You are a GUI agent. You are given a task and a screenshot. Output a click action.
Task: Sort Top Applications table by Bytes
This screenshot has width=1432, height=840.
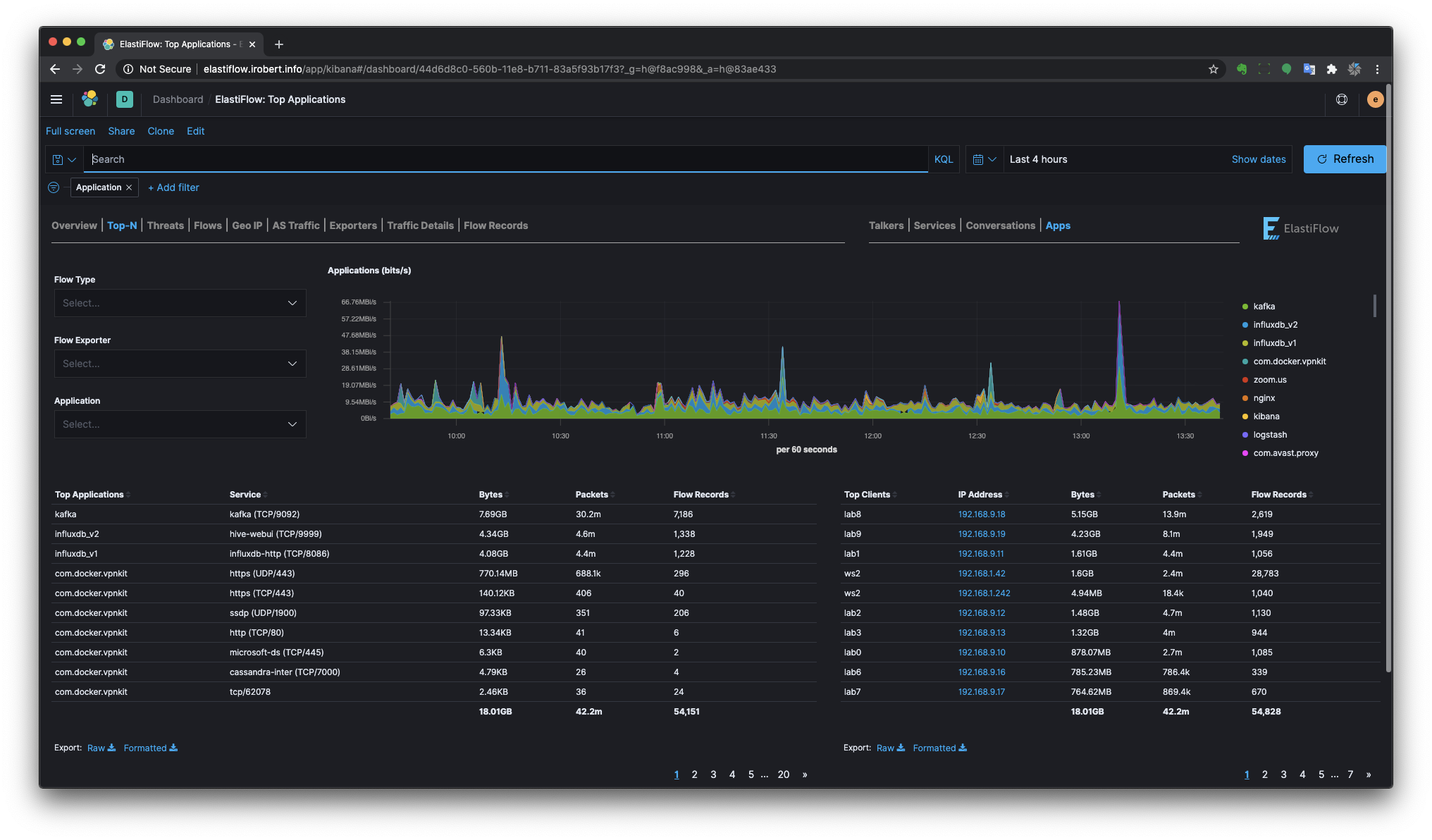pos(493,495)
